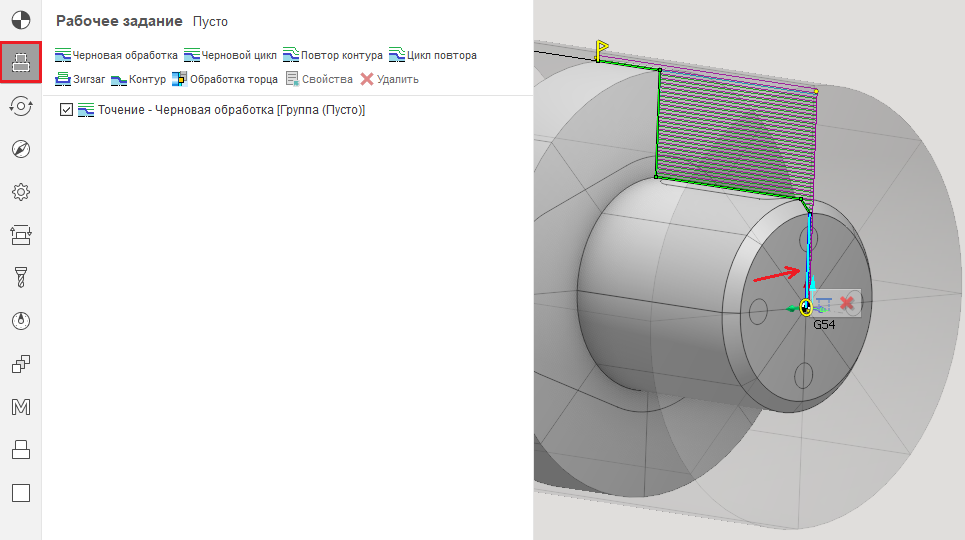Choose Повтор контура in the toolbar

click(x=333, y=55)
